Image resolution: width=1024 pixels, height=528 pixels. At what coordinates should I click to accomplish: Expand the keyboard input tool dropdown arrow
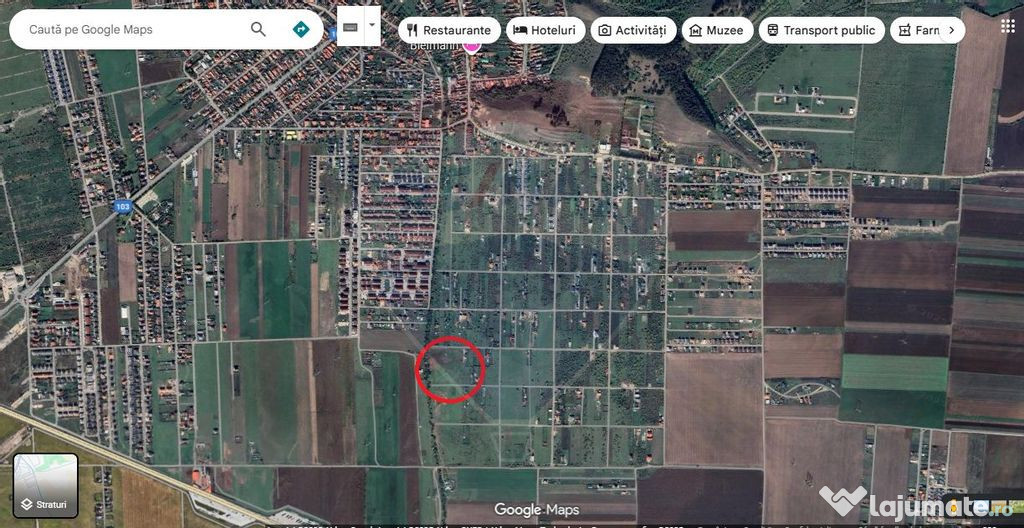point(372,26)
